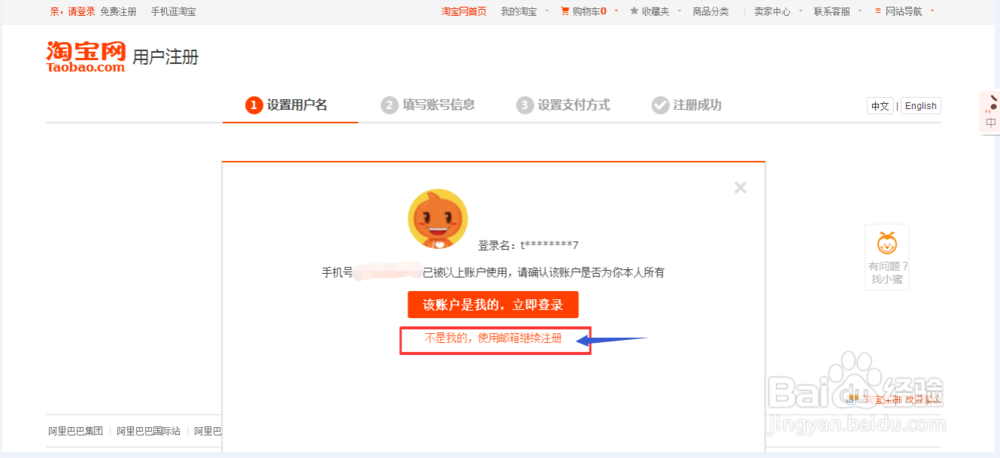Click the Taobao.com logo
This screenshot has width=1000, height=458.
[85, 57]
